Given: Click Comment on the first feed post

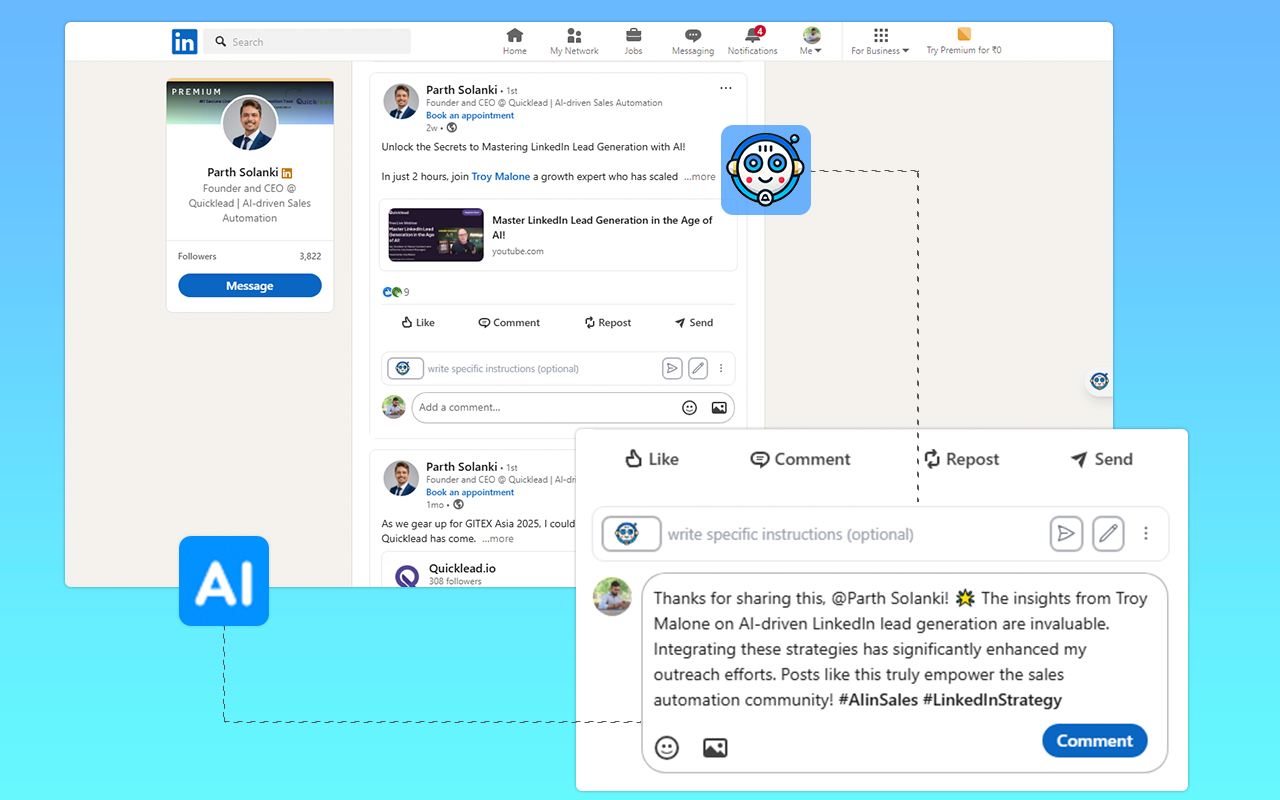Looking at the screenshot, I should click(x=509, y=322).
